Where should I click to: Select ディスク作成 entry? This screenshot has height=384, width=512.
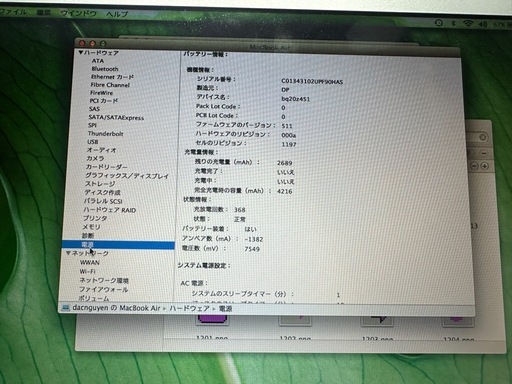click(x=102, y=192)
